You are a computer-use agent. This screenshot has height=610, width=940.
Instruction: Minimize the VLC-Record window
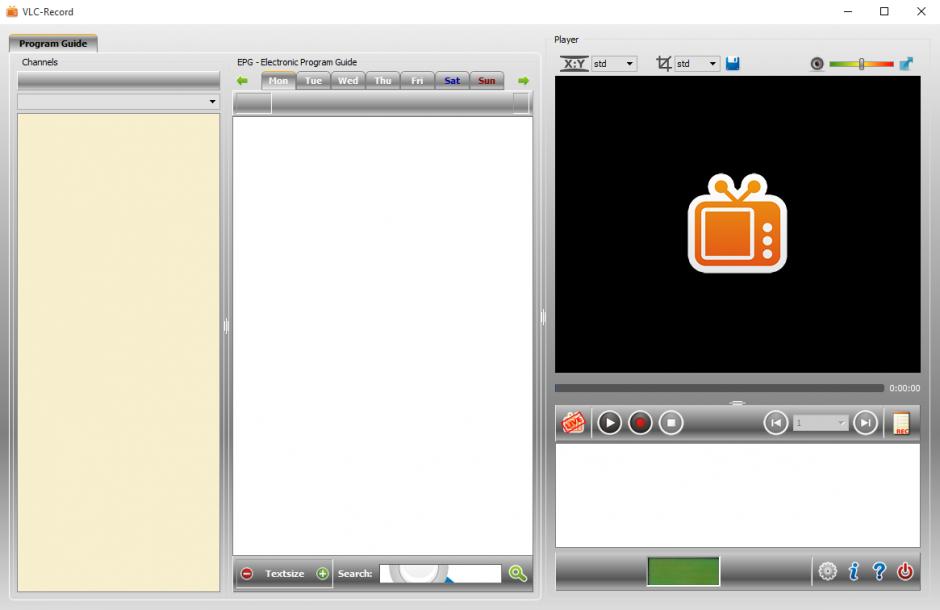pyautogui.click(x=848, y=11)
